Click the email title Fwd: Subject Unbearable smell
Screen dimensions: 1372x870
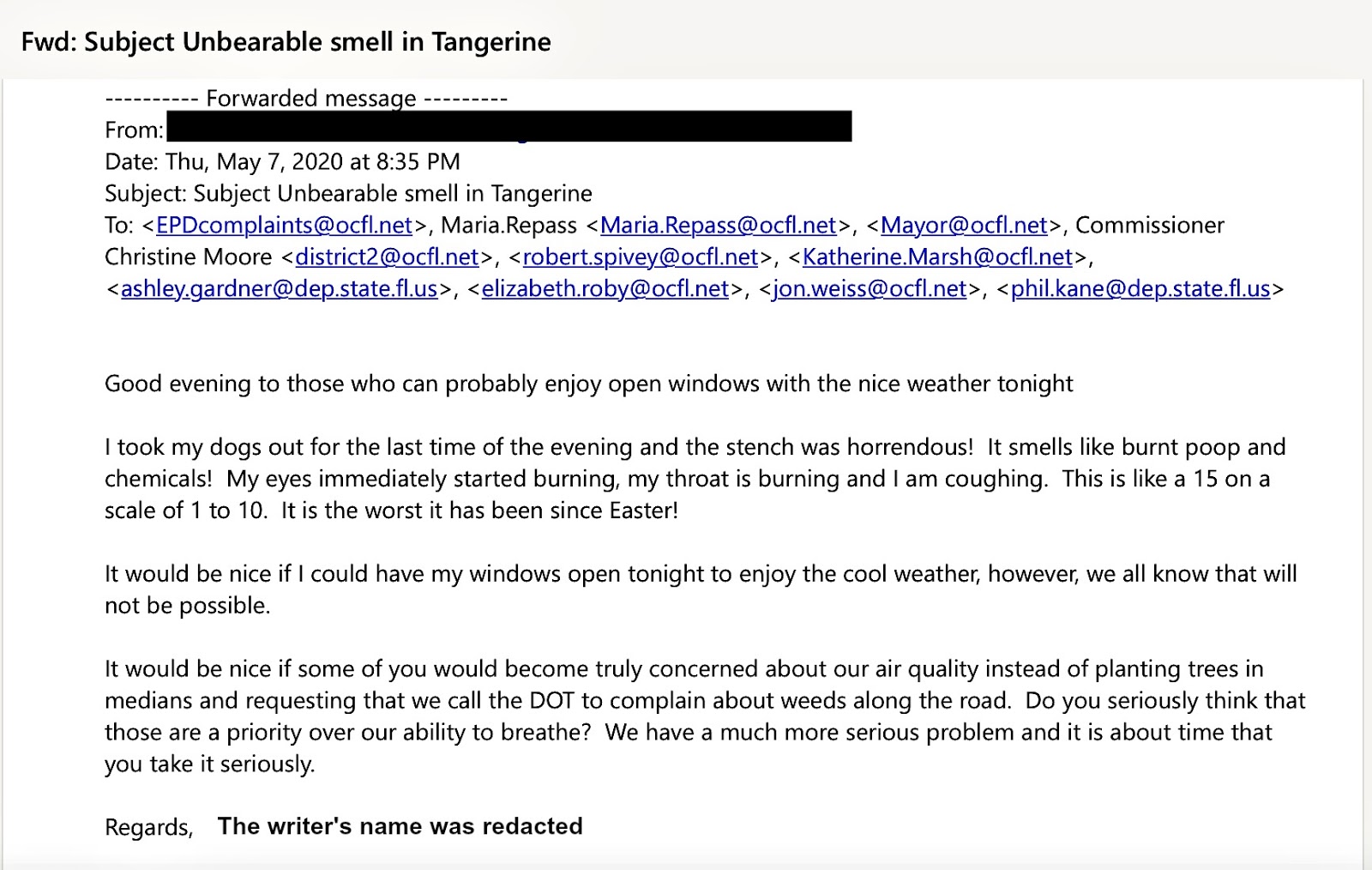(286, 41)
